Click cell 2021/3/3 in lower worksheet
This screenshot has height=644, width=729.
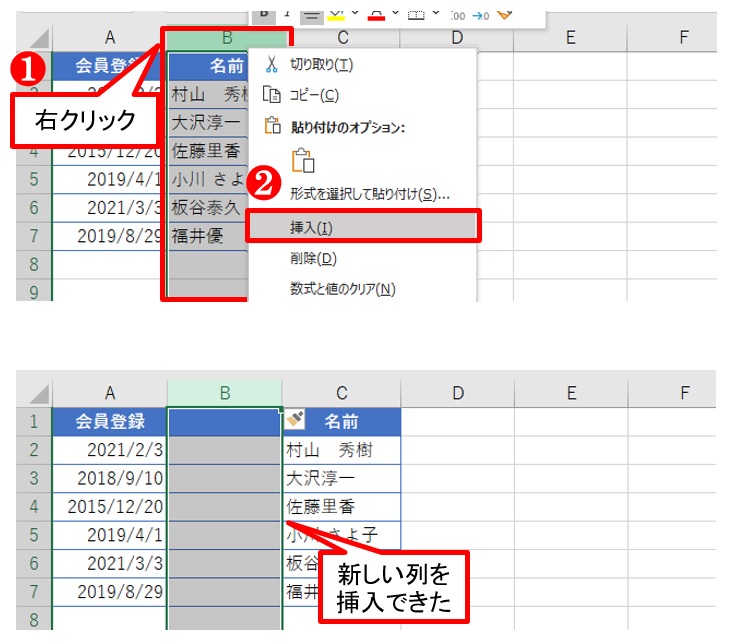pyautogui.click(x=110, y=564)
